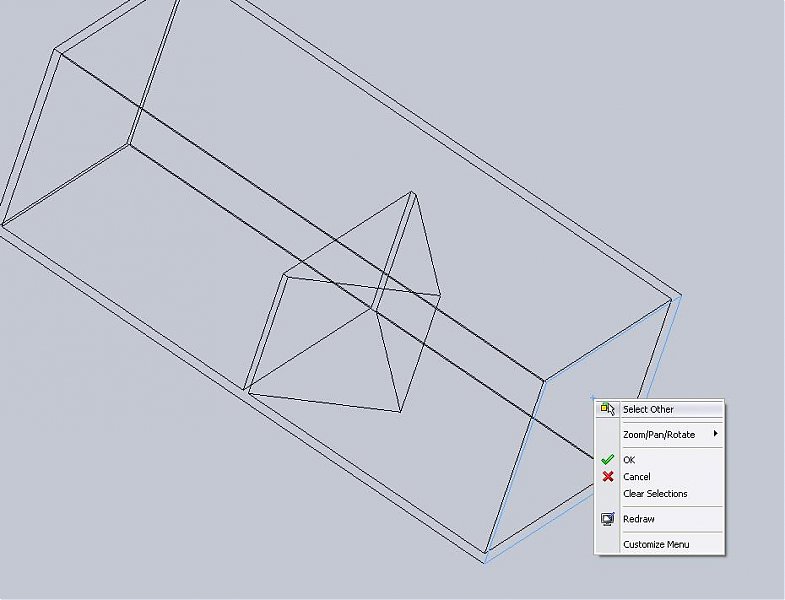The height and width of the screenshot is (600, 785).
Task: Open Customize Menu entry
Action: tap(659, 544)
